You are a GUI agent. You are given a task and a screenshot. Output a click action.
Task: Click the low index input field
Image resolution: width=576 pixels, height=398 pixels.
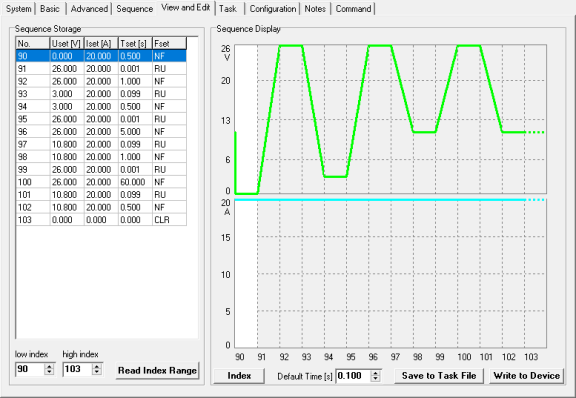(x=30, y=369)
